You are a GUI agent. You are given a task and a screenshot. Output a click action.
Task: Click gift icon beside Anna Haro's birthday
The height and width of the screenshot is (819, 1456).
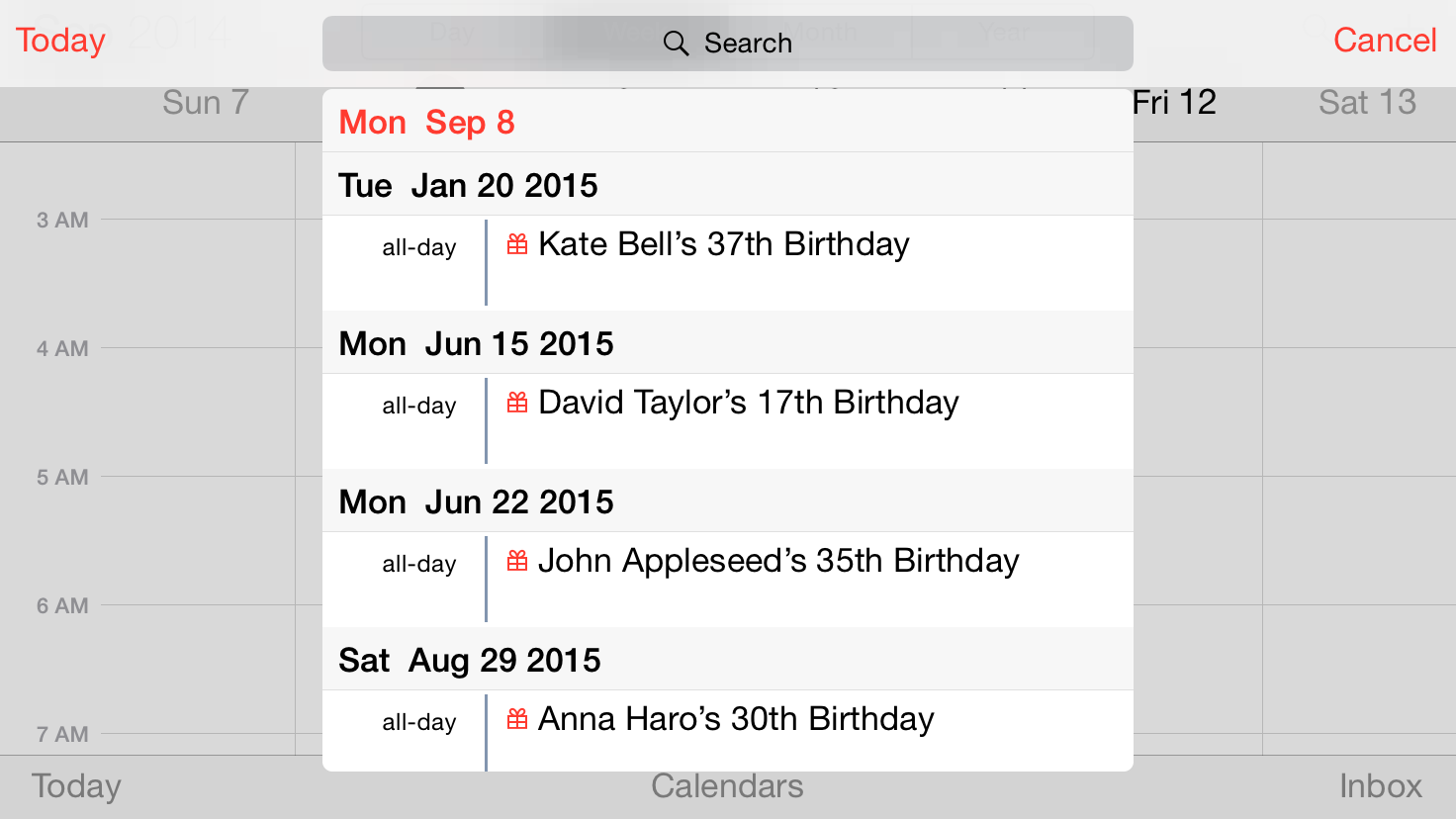click(x=517, y=719)
